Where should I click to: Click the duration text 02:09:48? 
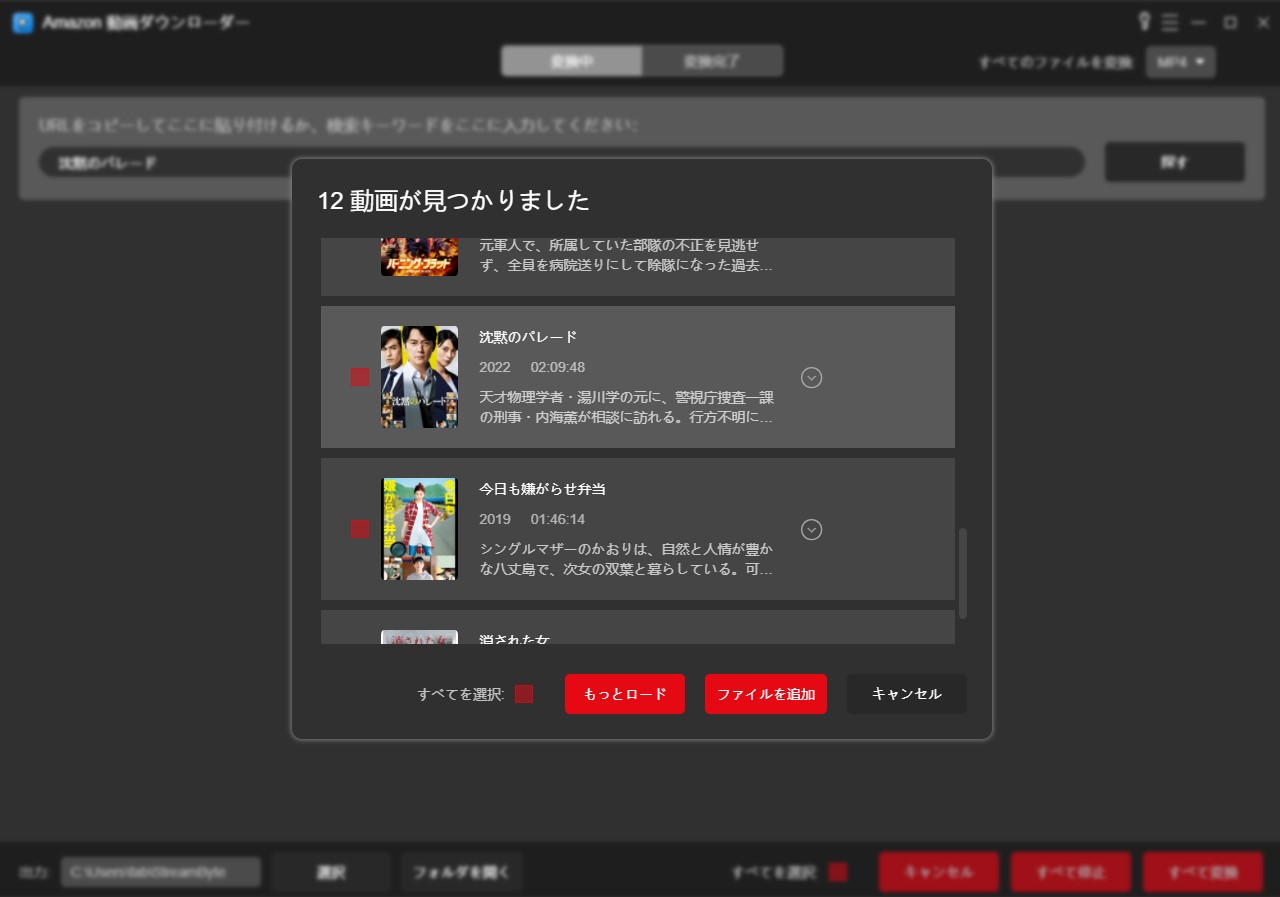(x=558, y=367)
